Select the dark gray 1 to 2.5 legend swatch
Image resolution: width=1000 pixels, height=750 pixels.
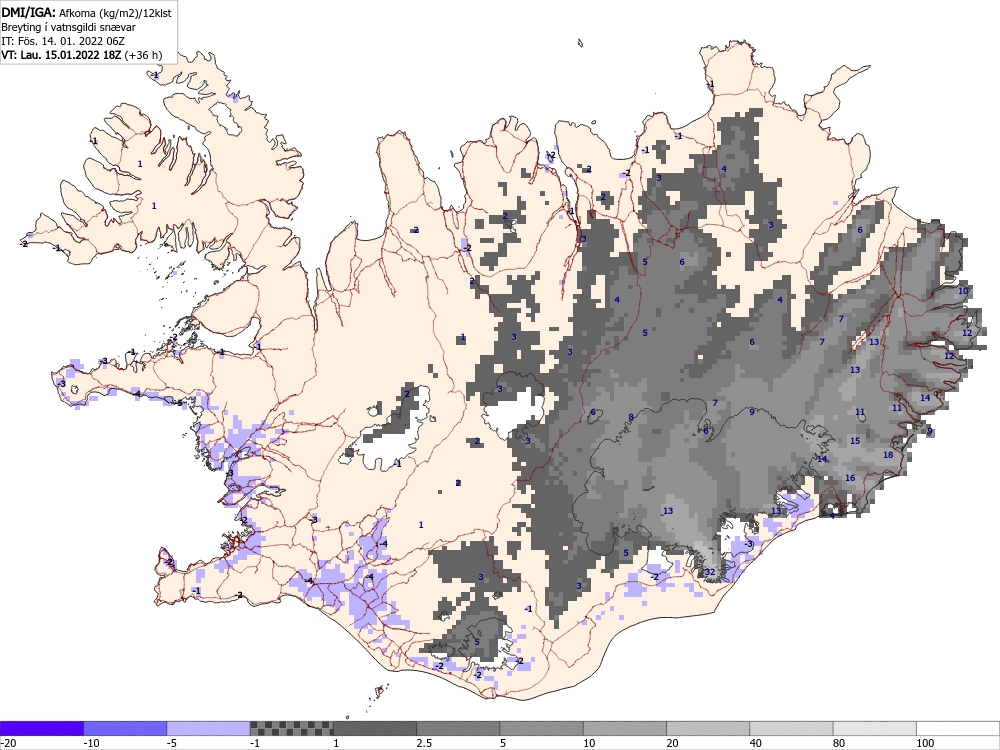[375, 728]
